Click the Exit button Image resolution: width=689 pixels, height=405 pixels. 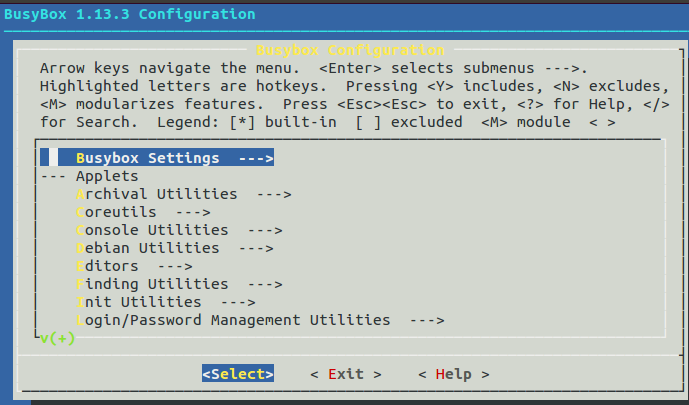click(346, 374)
